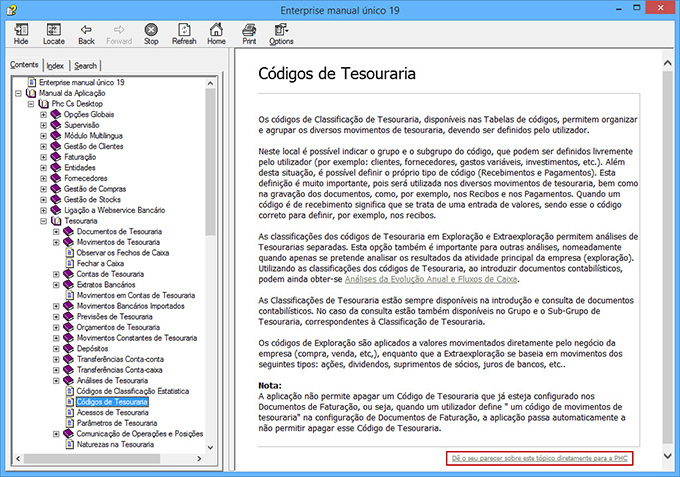The width and height of the screenshot is (680, 477).
Task: Select the Códigos de Tesouraria topic
Action: pyautogui.click(x=112, y=402)
